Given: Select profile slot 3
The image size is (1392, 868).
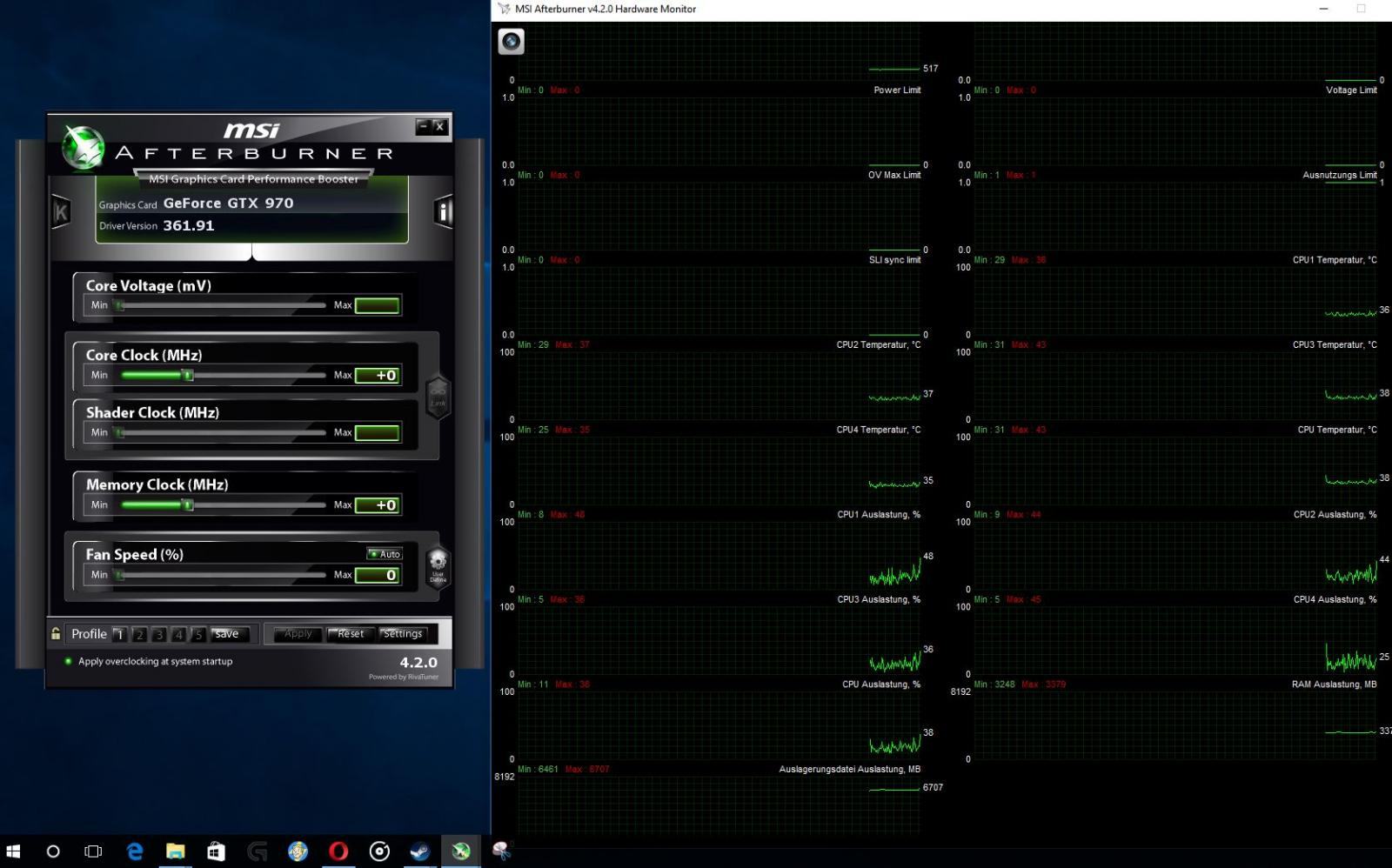Looking at the screenshot, I should pyautogui.click(x=159, y=634).
